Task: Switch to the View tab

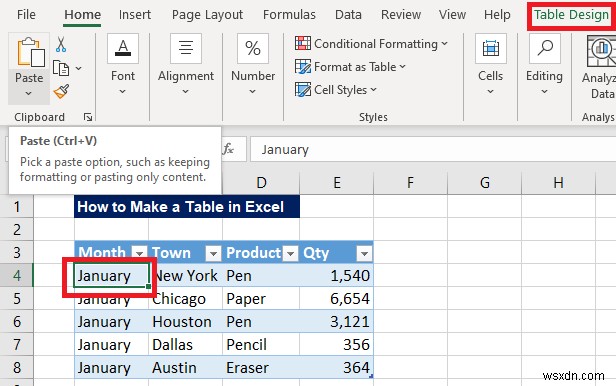Action: click(452, 15)
